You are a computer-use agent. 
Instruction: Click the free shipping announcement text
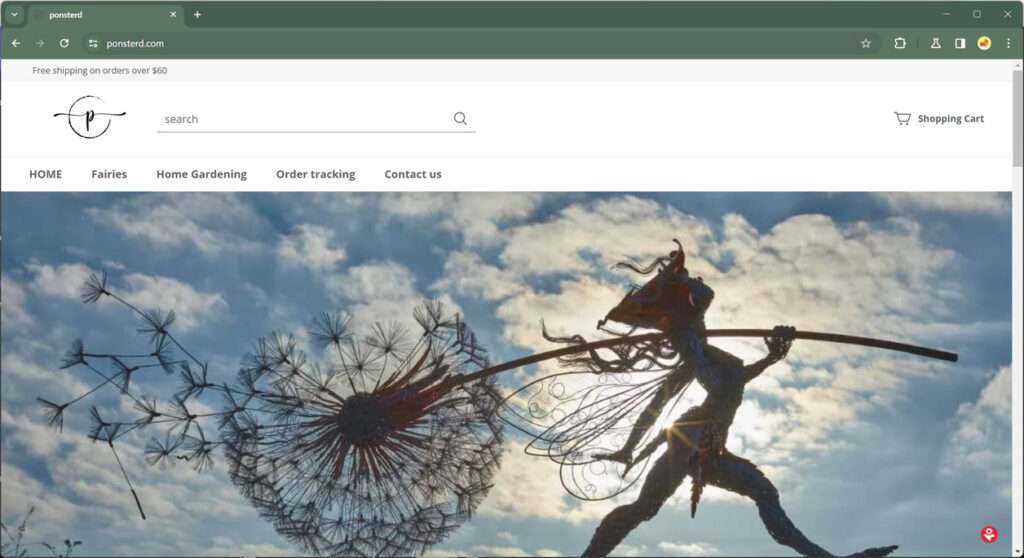100,71
